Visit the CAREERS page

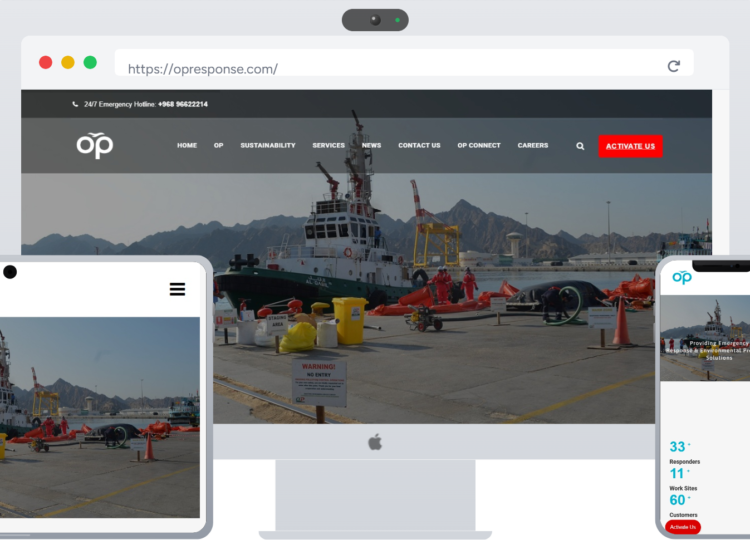click(533, 146)
